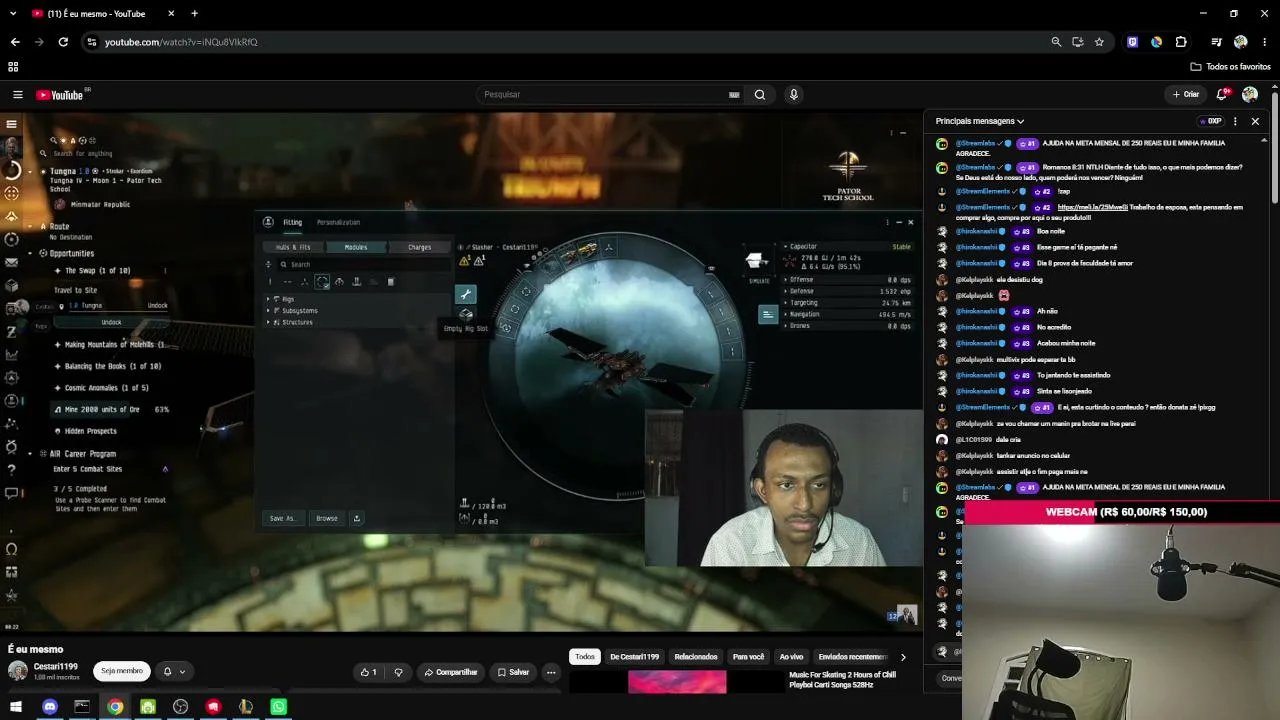This screenshot has height=720, width=1280.
Task: Open the live chat options menu
Action: [1235, 121]
